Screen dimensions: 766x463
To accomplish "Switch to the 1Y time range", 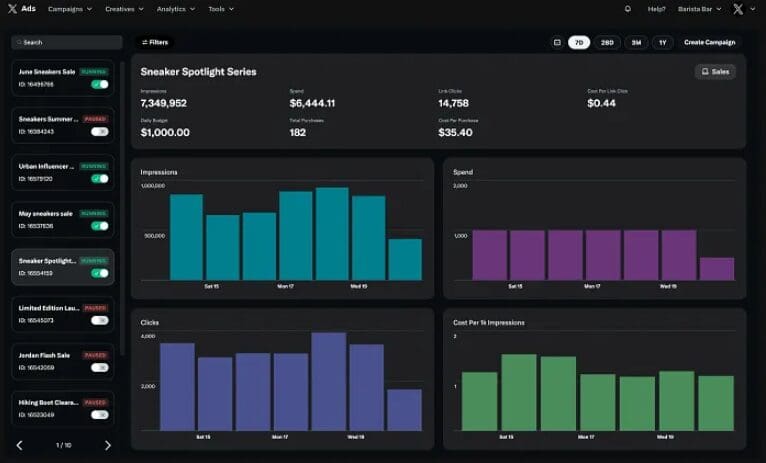I will coord(663,42).
